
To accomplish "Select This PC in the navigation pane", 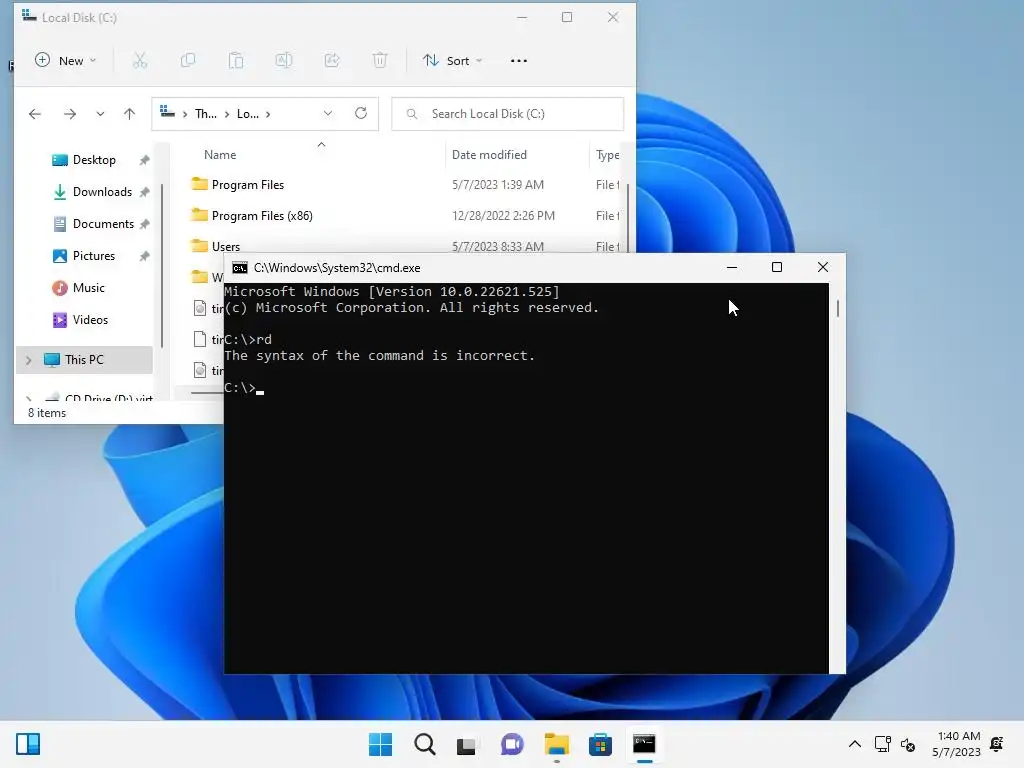I will pos(84,360).
